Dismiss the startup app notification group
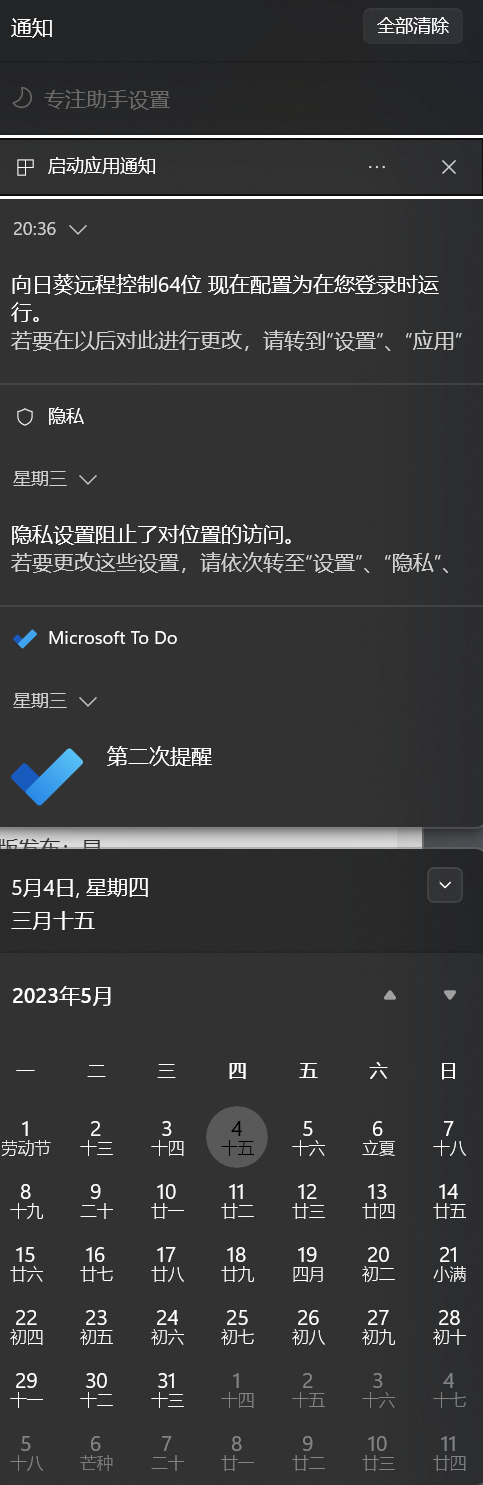 (x=449, y=167)
